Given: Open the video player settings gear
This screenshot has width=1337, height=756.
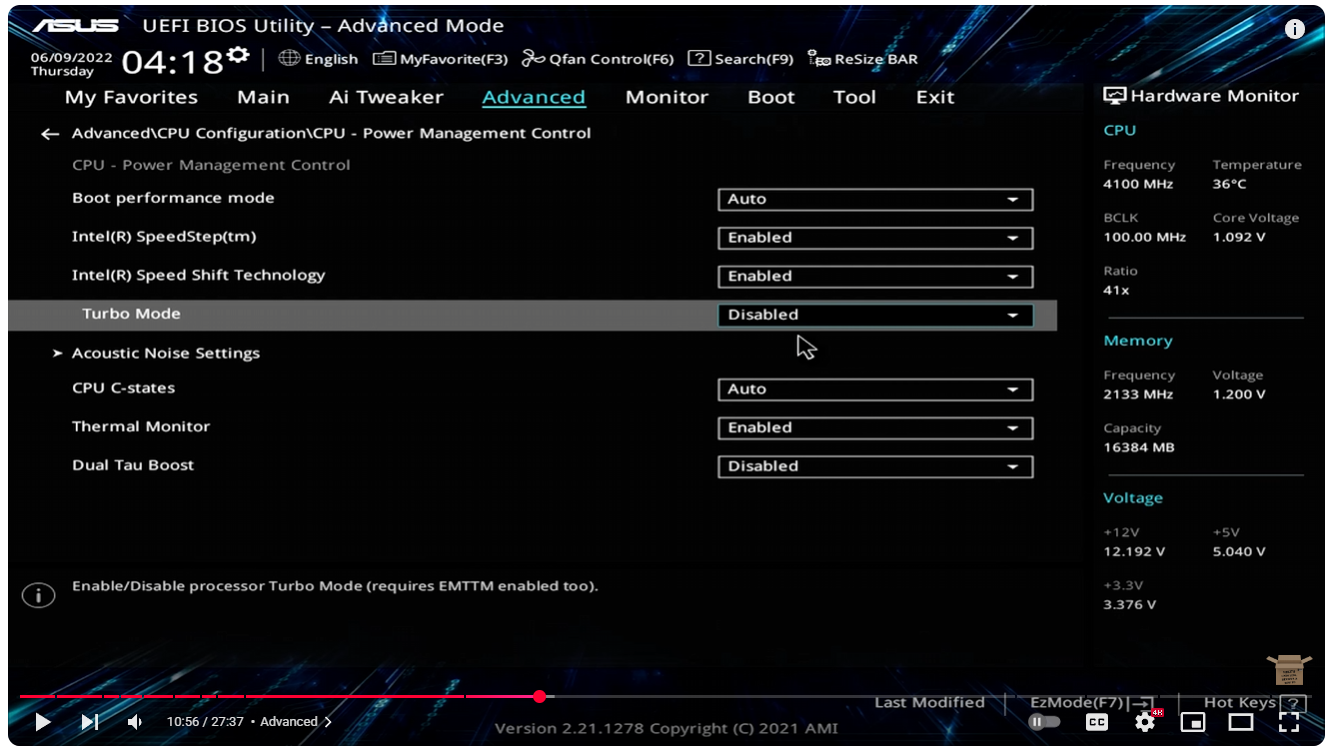Looking at the screenshot, I should [x=1145, y=721].
